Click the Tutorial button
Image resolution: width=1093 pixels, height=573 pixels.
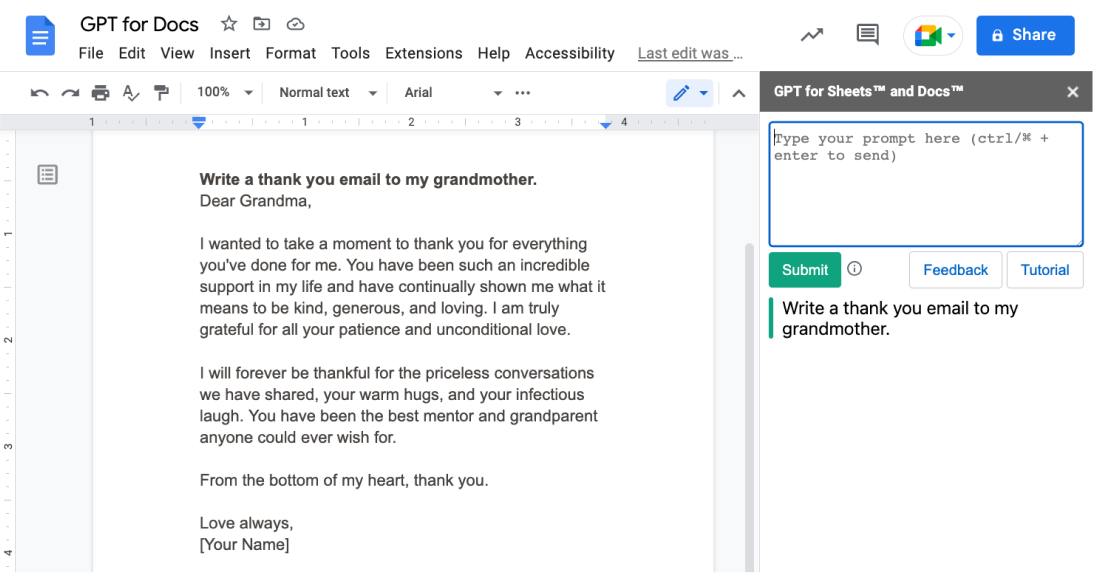click(x=1044, y=270)
